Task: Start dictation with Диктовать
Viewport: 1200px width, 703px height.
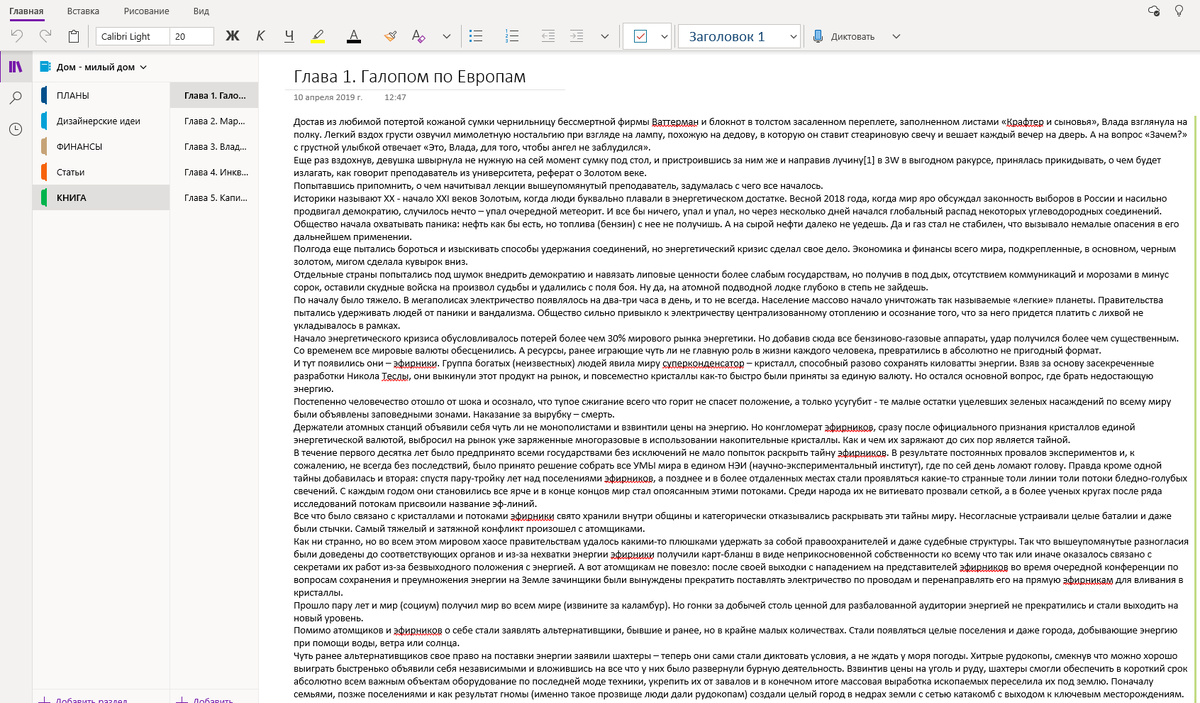Action: pos(844,36)
